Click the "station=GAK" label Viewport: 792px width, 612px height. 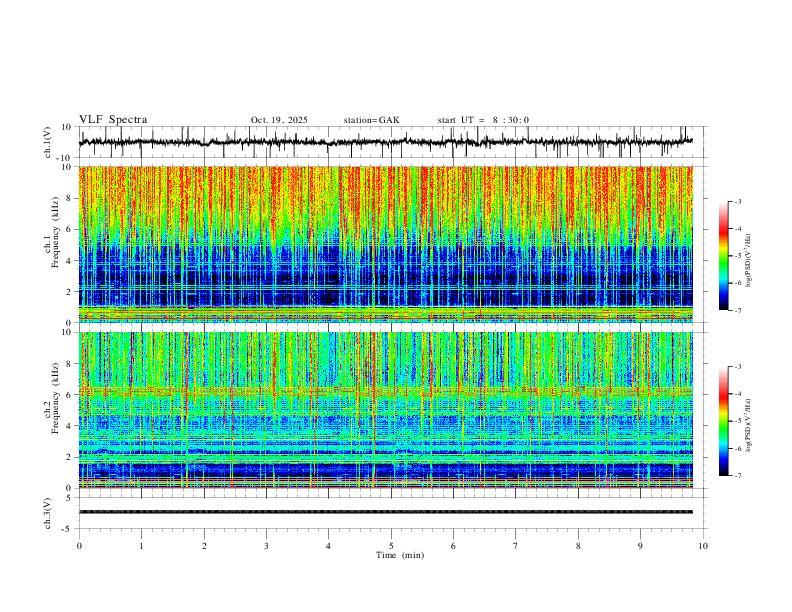371,120
